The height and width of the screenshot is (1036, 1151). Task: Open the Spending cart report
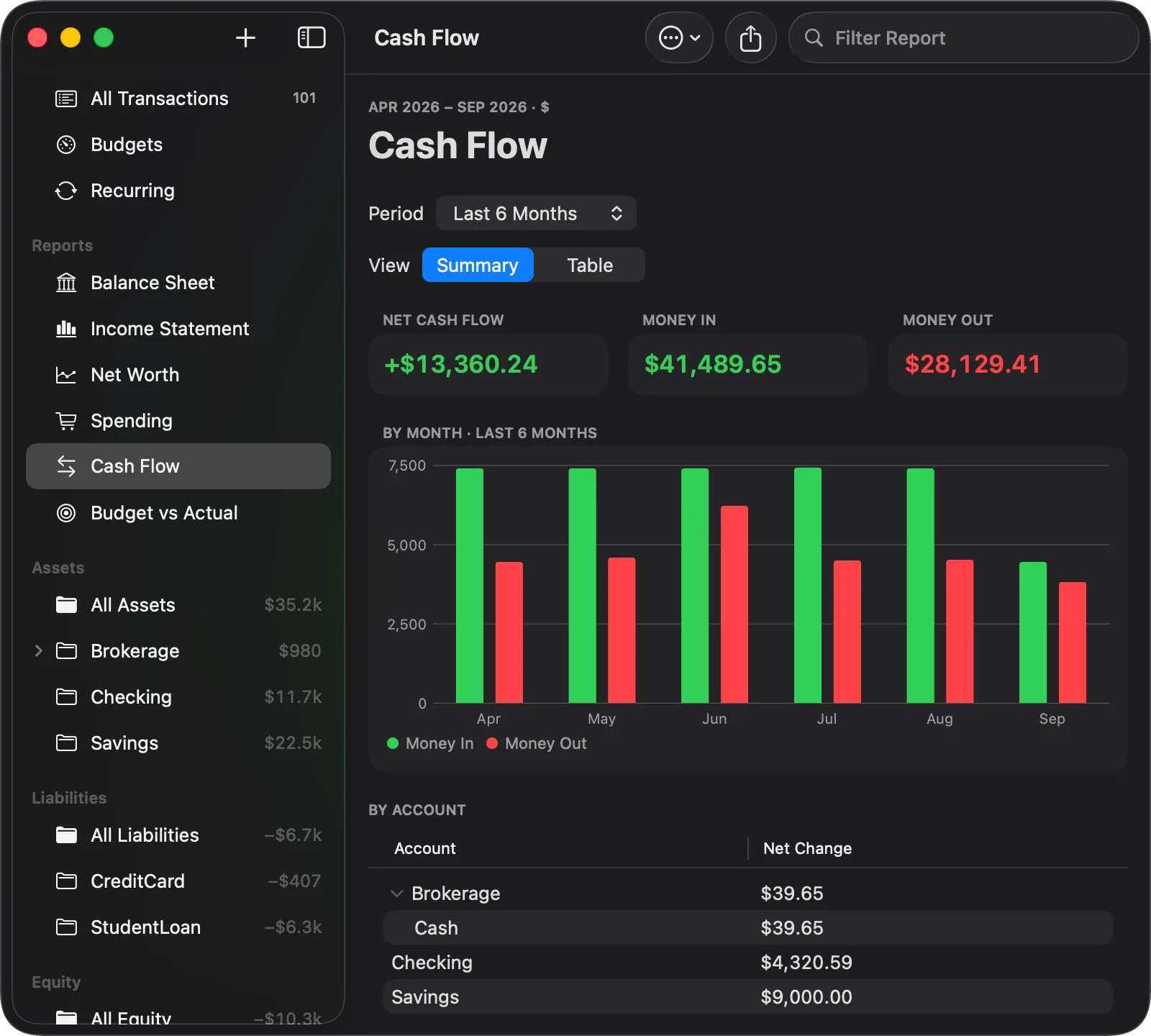click(178, 421)
